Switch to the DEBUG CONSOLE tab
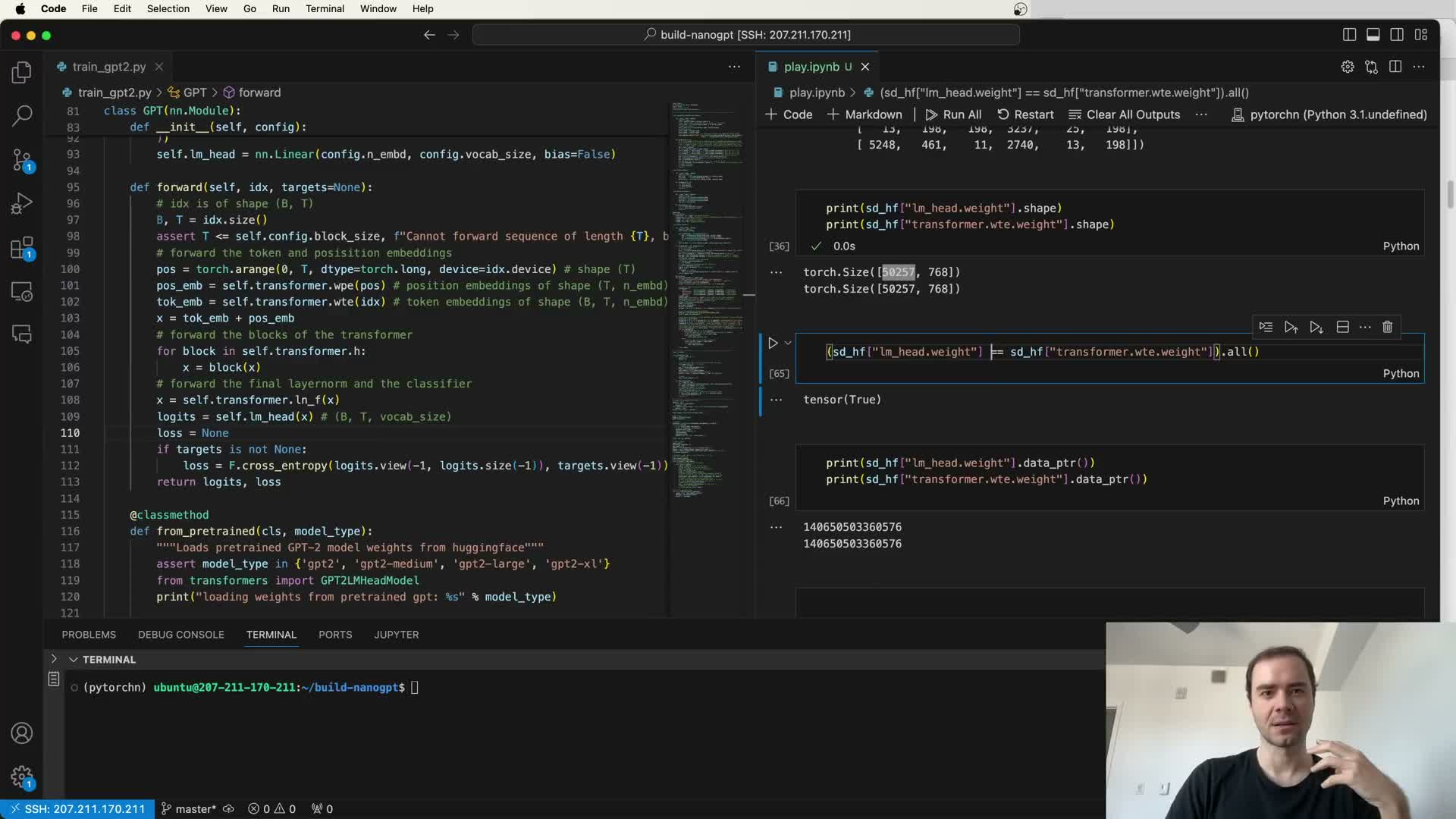 tap(180, 635)
